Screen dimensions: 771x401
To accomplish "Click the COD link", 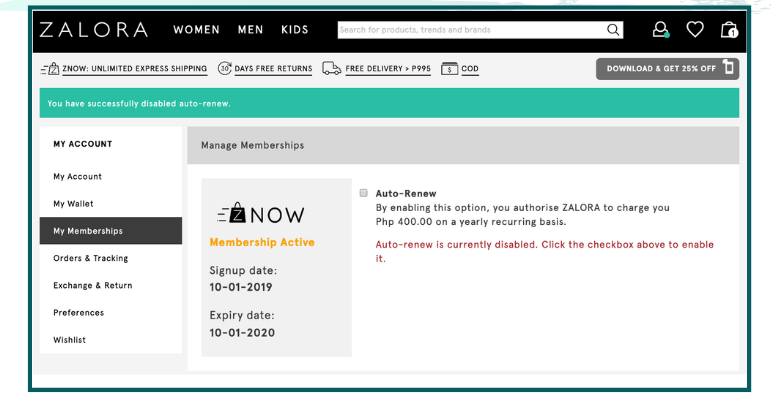I will 470,69.
